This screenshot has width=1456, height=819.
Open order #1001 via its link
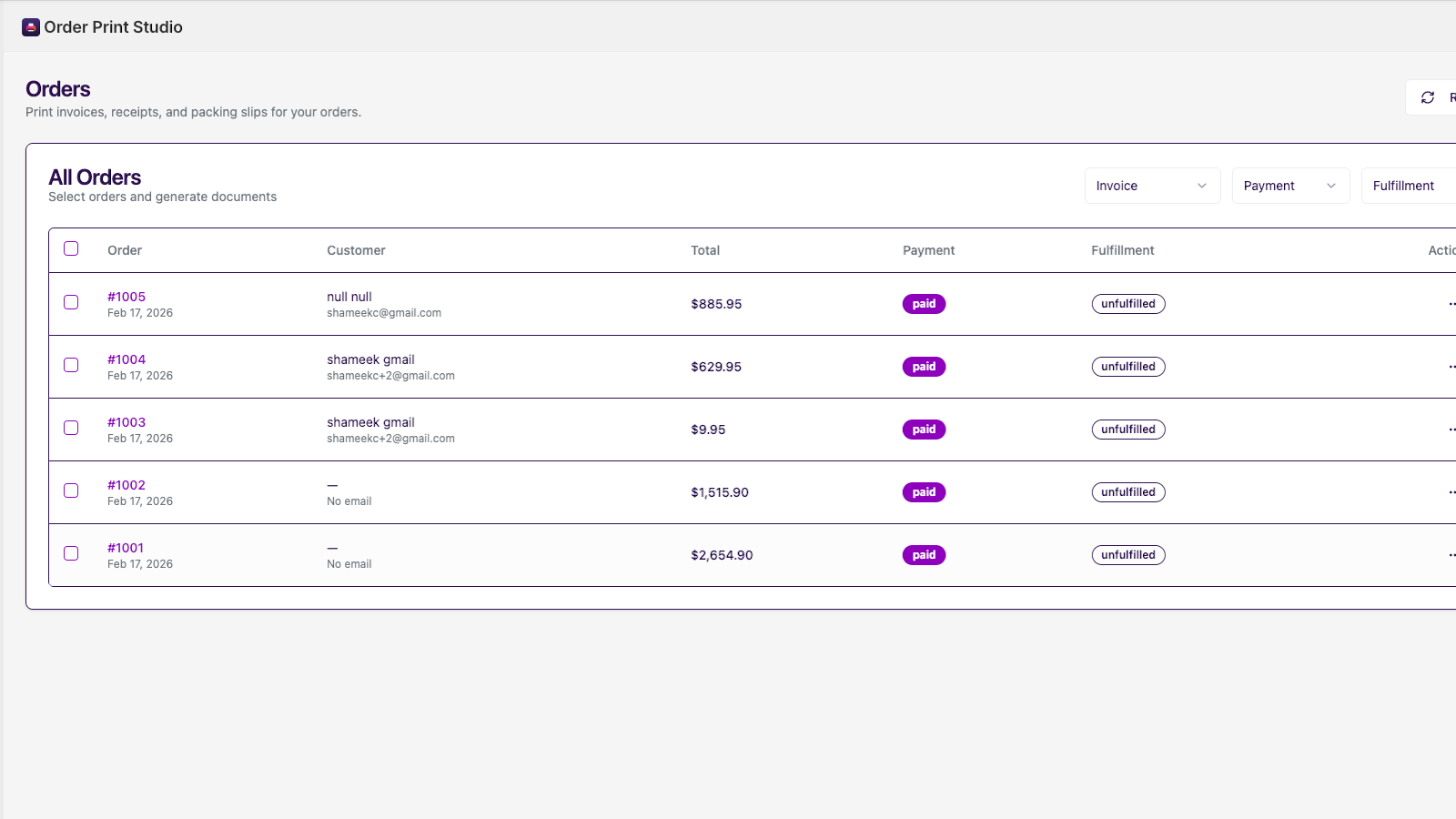tap(126, 547)
